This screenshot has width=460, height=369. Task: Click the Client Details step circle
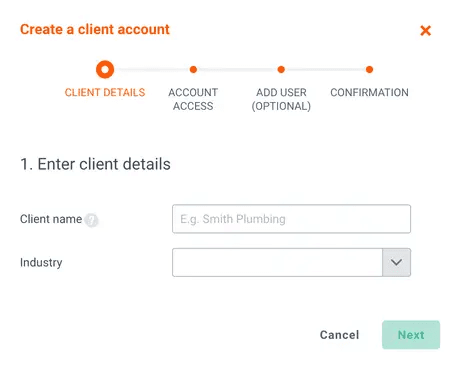coord(105,69)
